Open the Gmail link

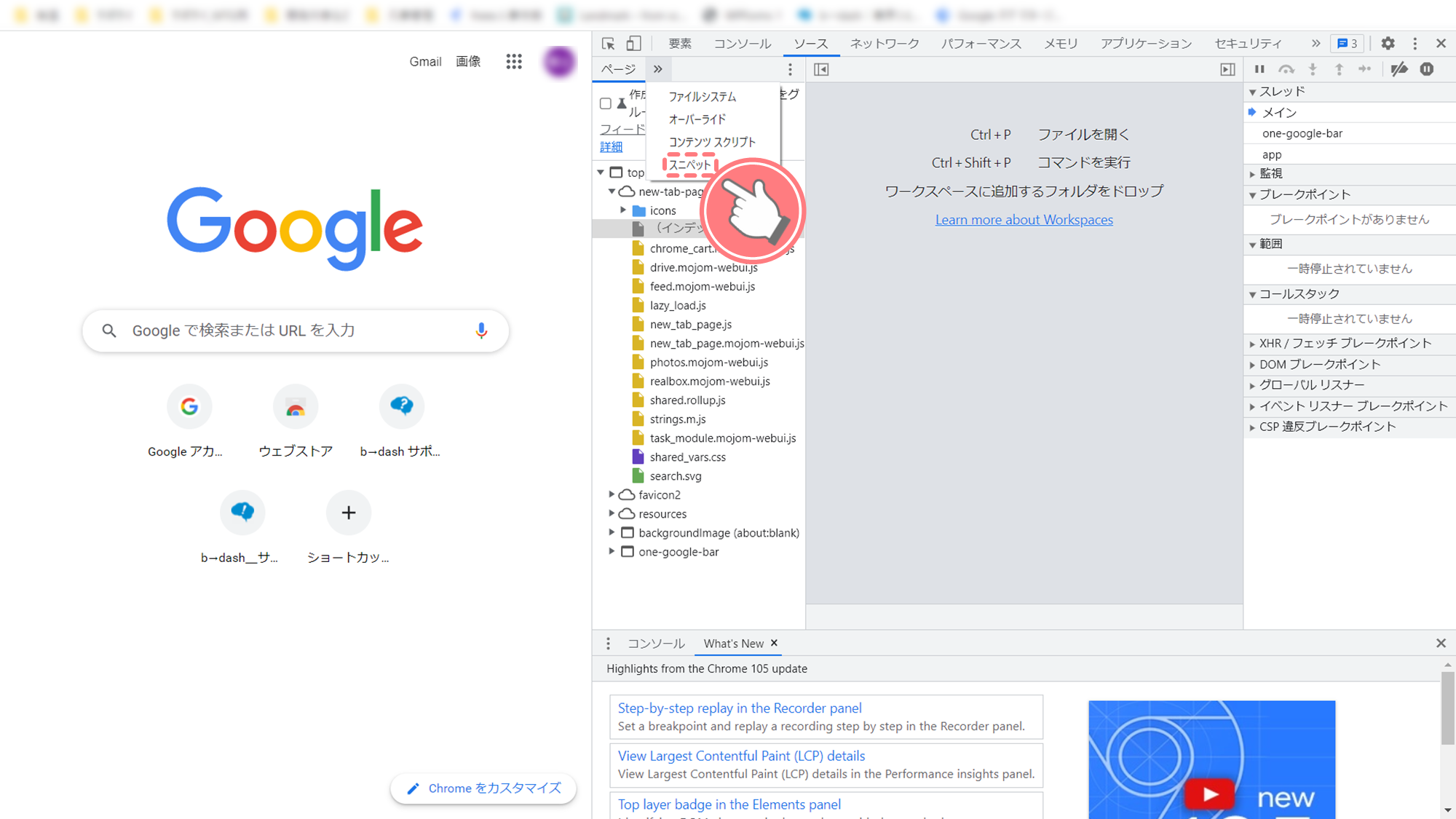425,62
